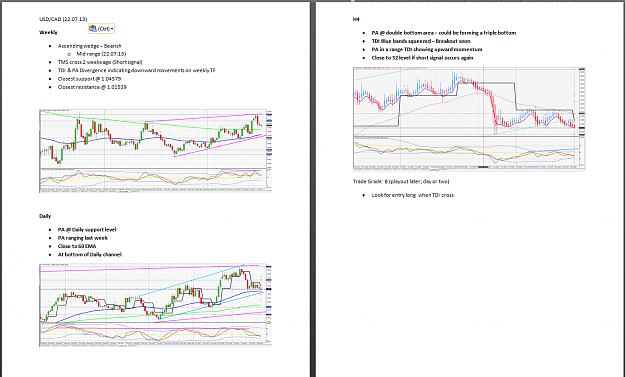Click the 'Closest resistance @ 1.01539' line
This screenshot has width=625, height=377.
click(x=92, y=87)
